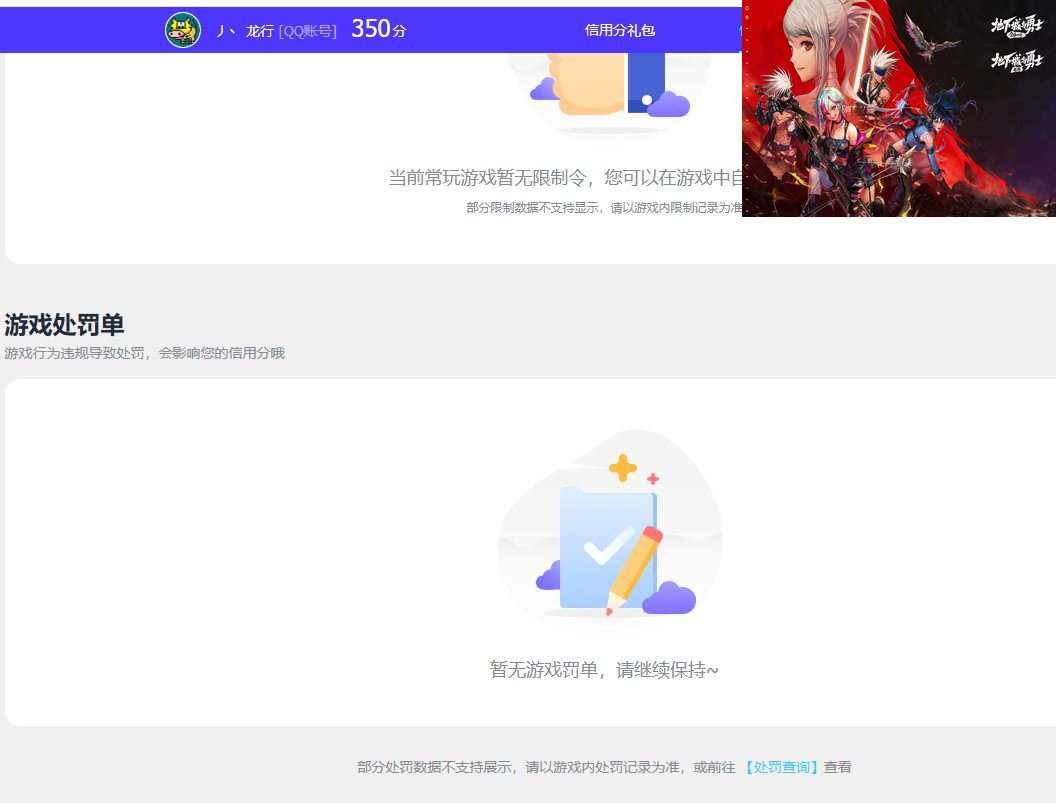The width and height of the screenshot is (1056, 803).
Task: Click the QQ账号 label
Action: [307, 31]
